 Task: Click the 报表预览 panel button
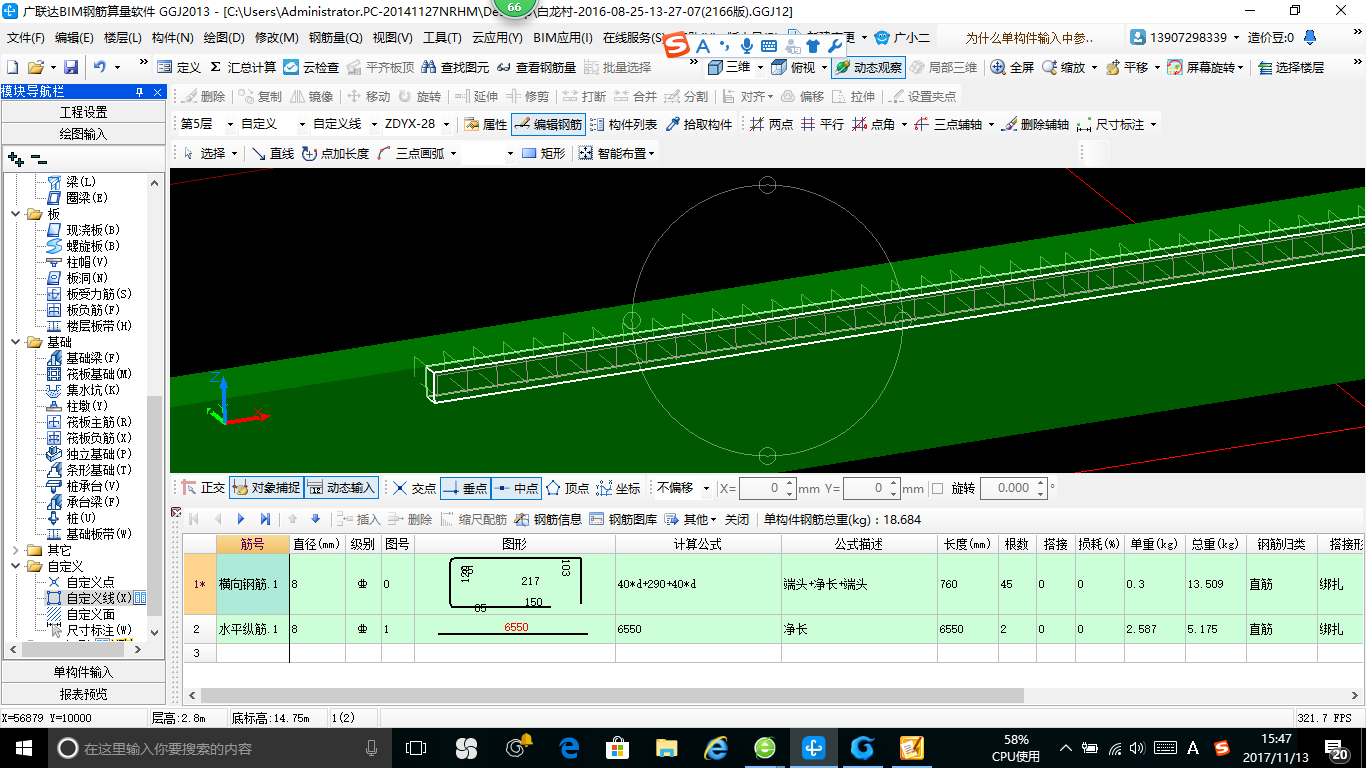pyautogui.click(x=83, y=693)
